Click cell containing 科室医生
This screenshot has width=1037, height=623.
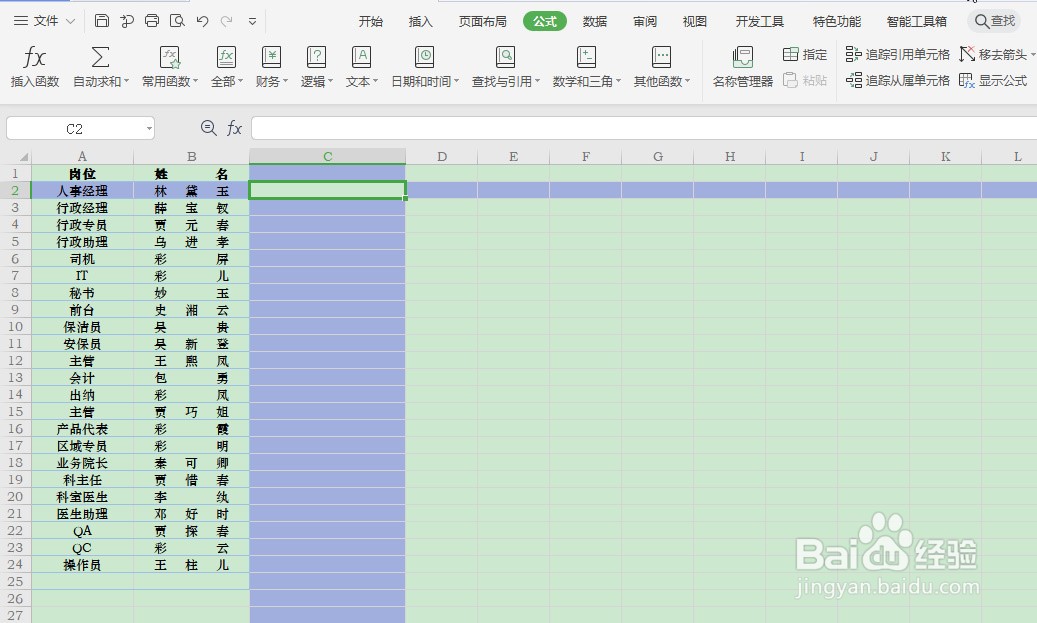[82, 497]
